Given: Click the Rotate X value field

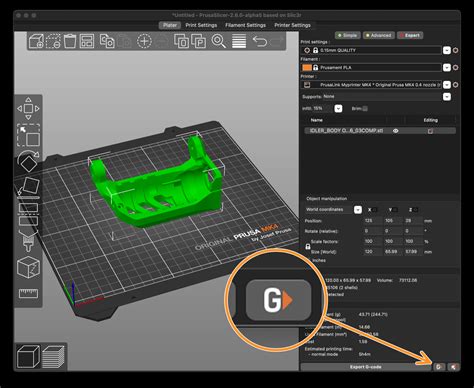Looking at the screenshot, I should (x=373, y=231).
